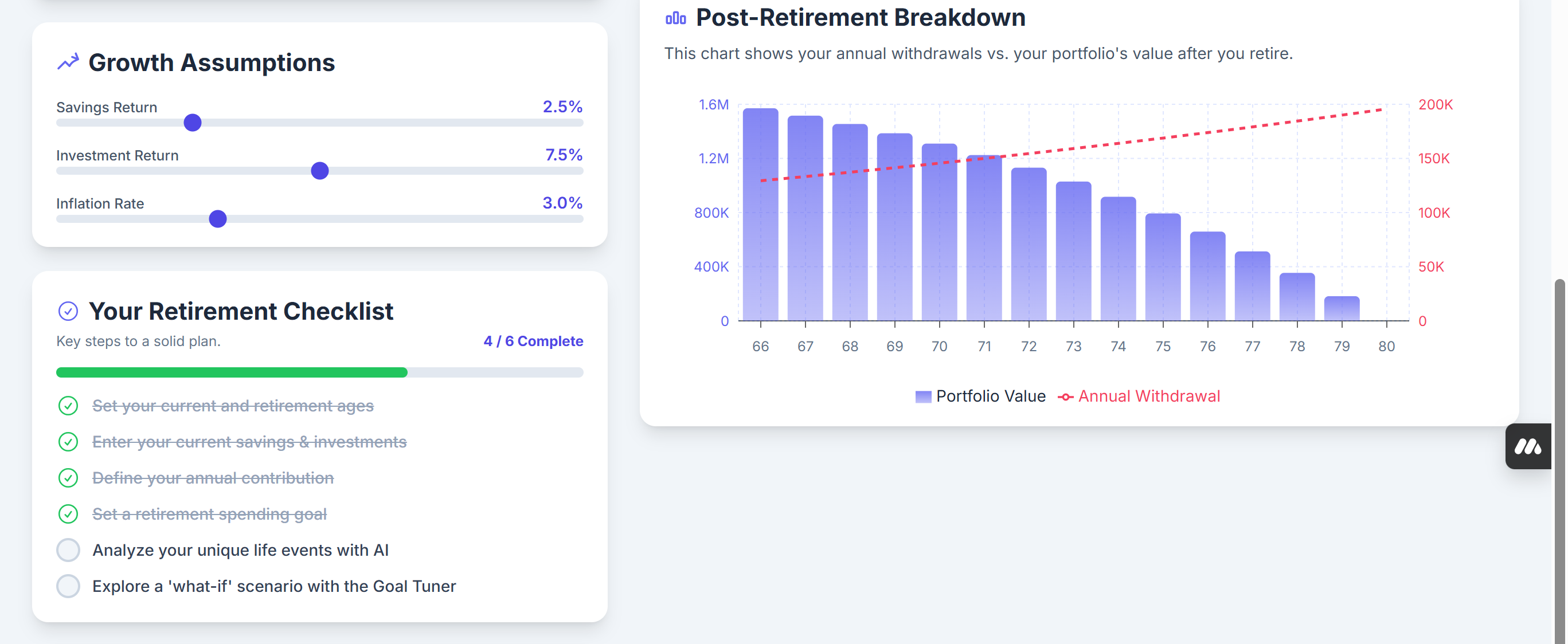Select the crossed-out 'Set a retirement spending goal' text

click(x=210, y=514)
